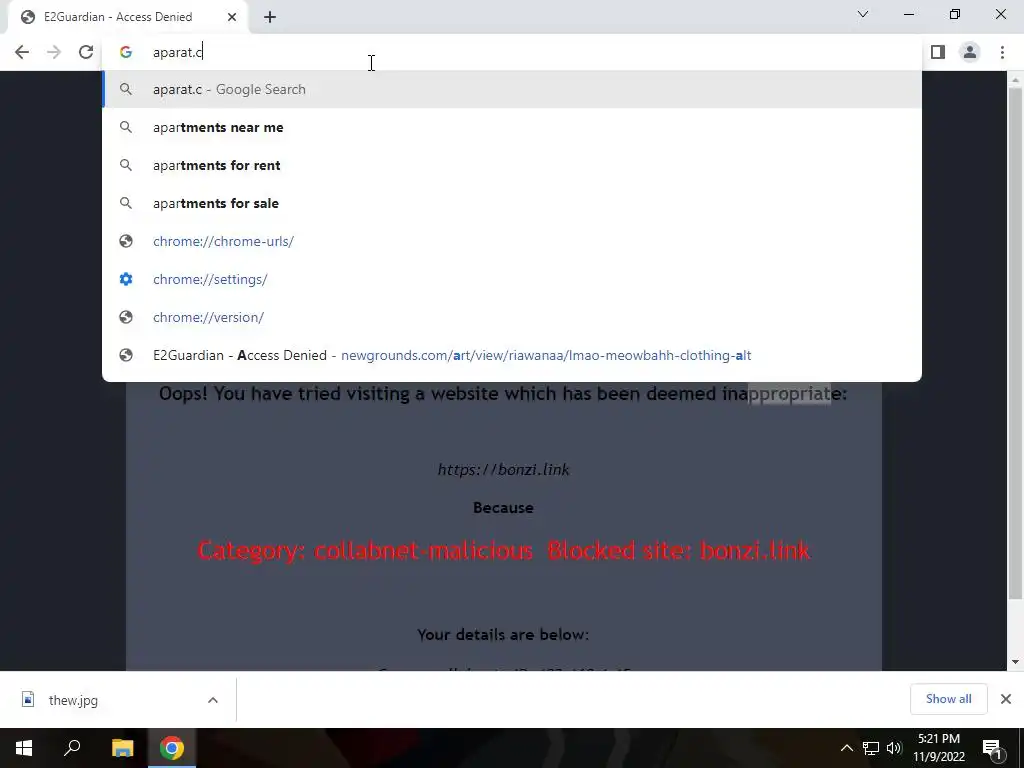1024x768 pixels.
Task: Expand the thew.jpg download options chevron
Action: [213, 700]
